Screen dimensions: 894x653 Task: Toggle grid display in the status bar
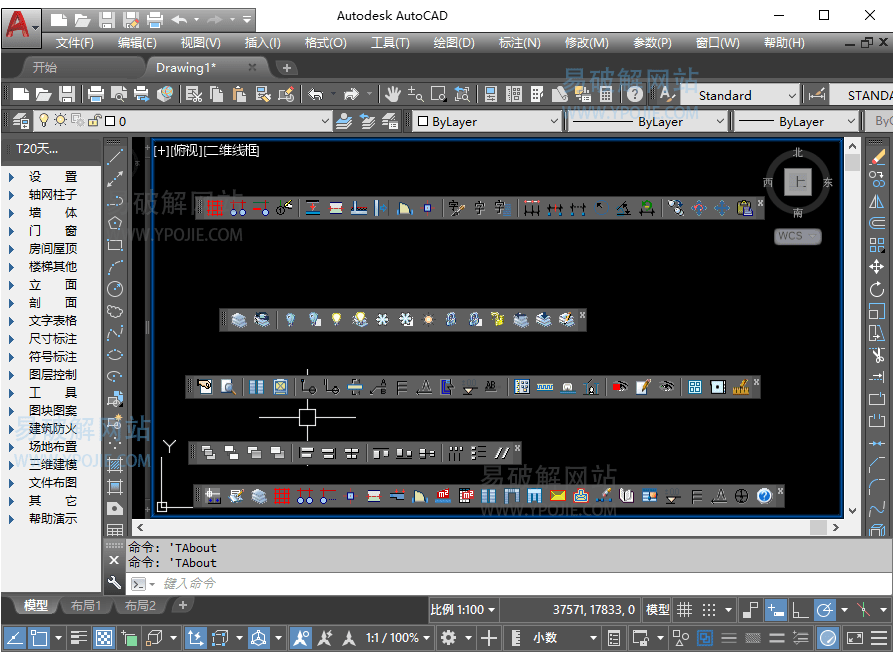(685, 609)
